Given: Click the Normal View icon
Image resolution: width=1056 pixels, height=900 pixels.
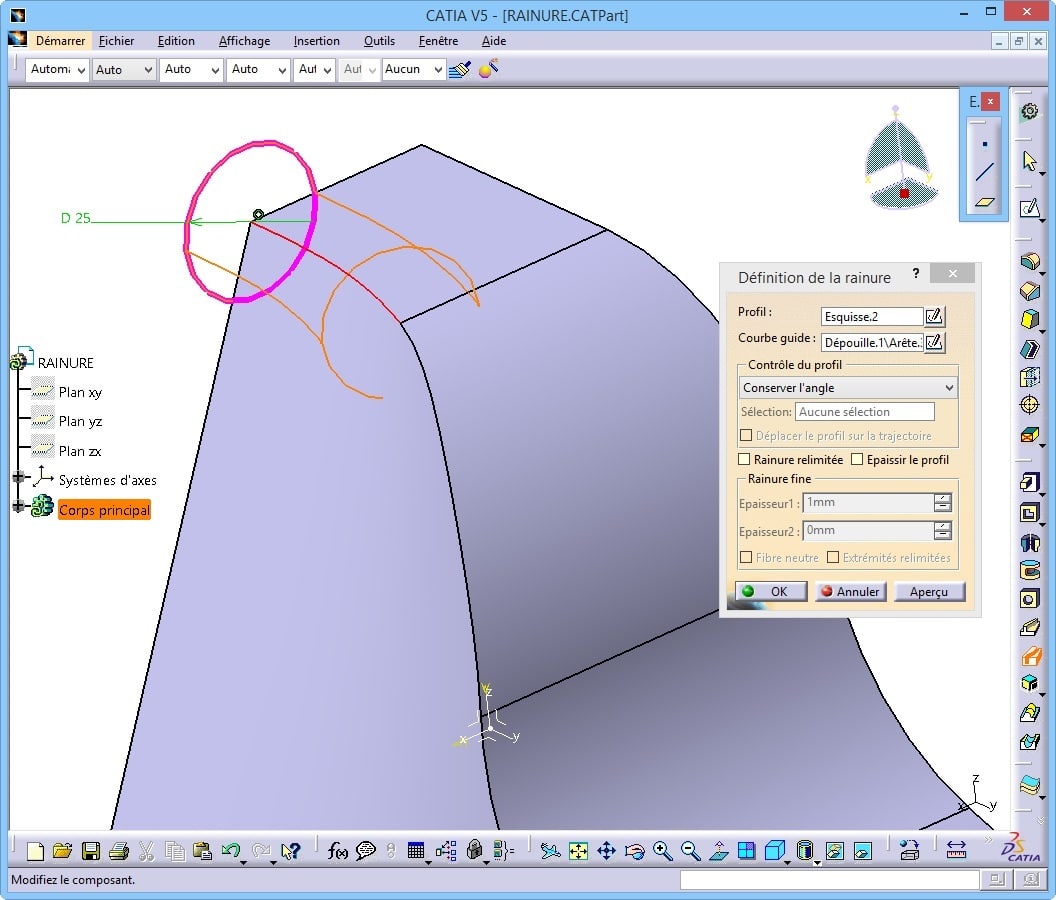Looking at the screenshot, I should coord(719,851).
